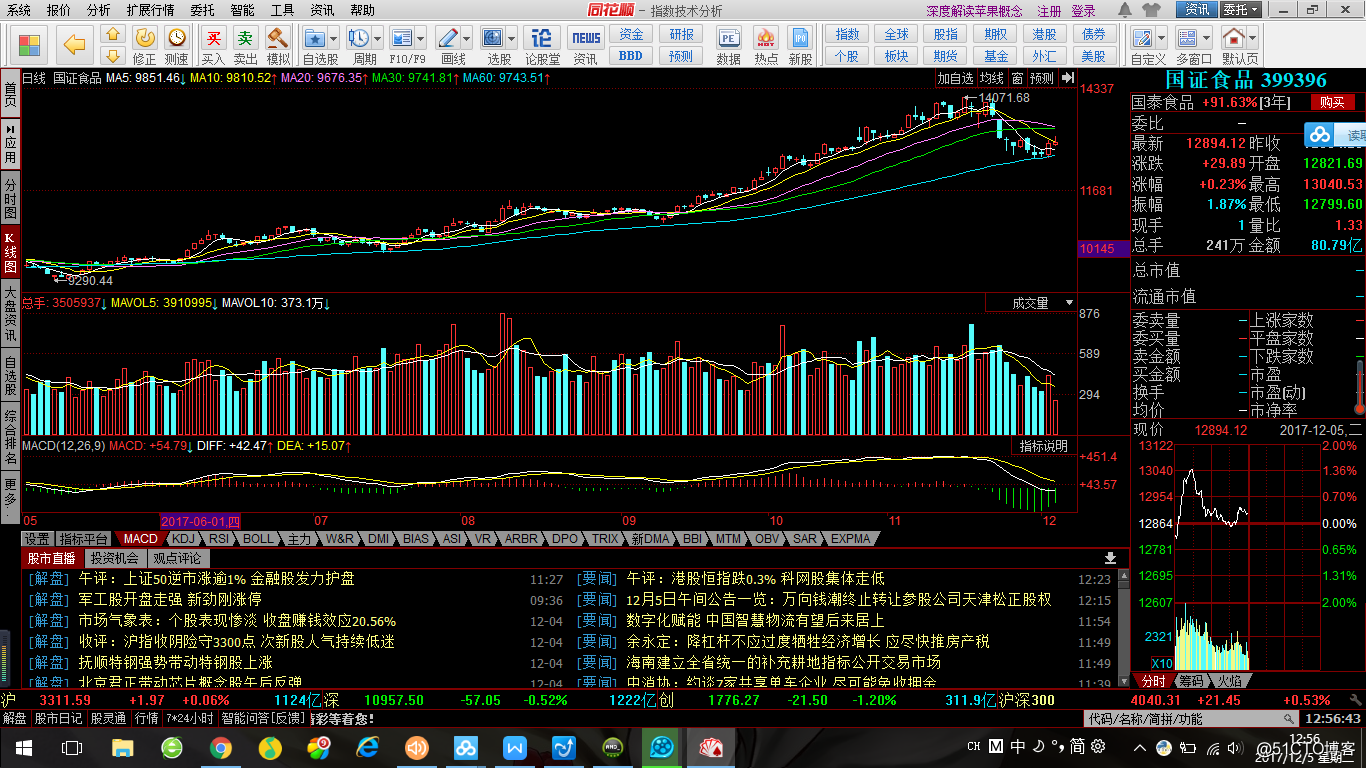The height and width of the screenshot is (768, 1366).
Task: Expand the 自定义 dropdown arrow
Action: pos(1160,38)
